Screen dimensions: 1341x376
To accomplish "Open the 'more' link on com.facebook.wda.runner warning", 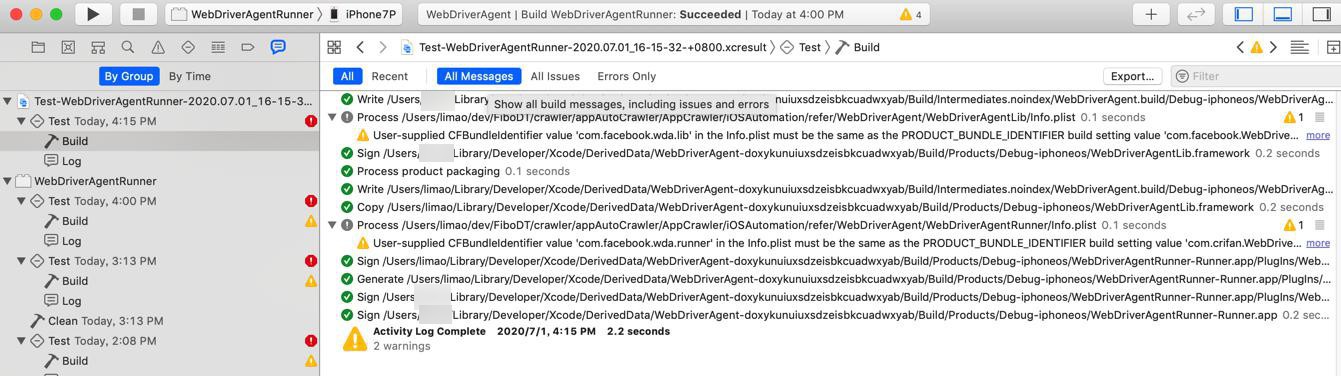I will [1318, 243].
